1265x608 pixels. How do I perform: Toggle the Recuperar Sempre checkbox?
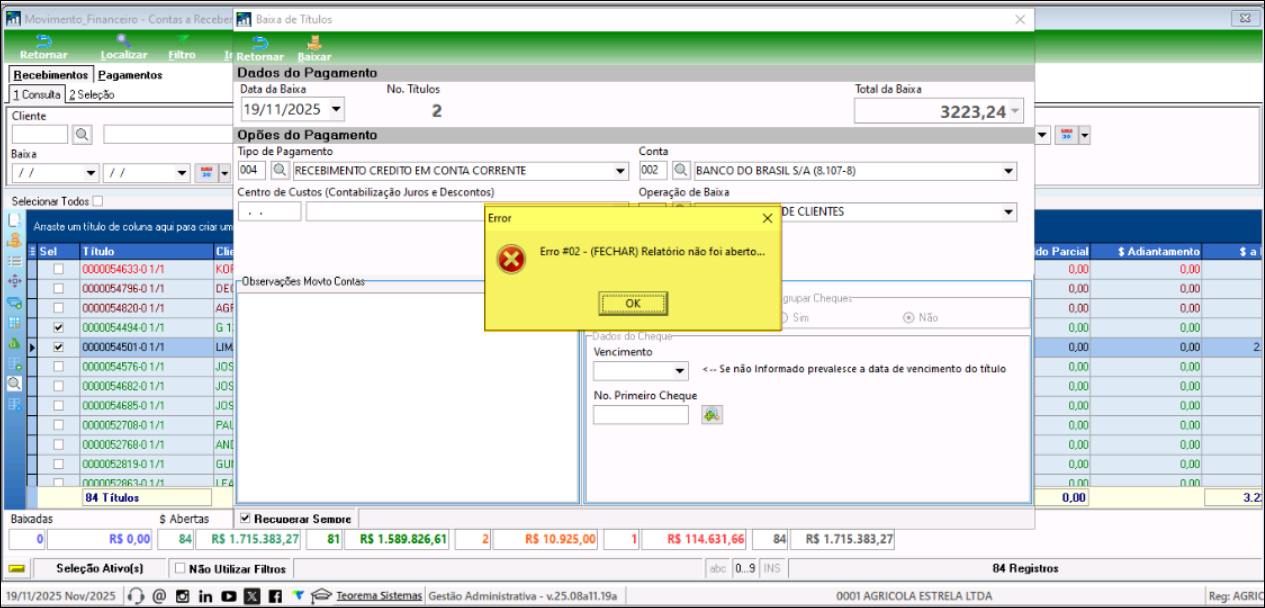[x=245, y=518]
